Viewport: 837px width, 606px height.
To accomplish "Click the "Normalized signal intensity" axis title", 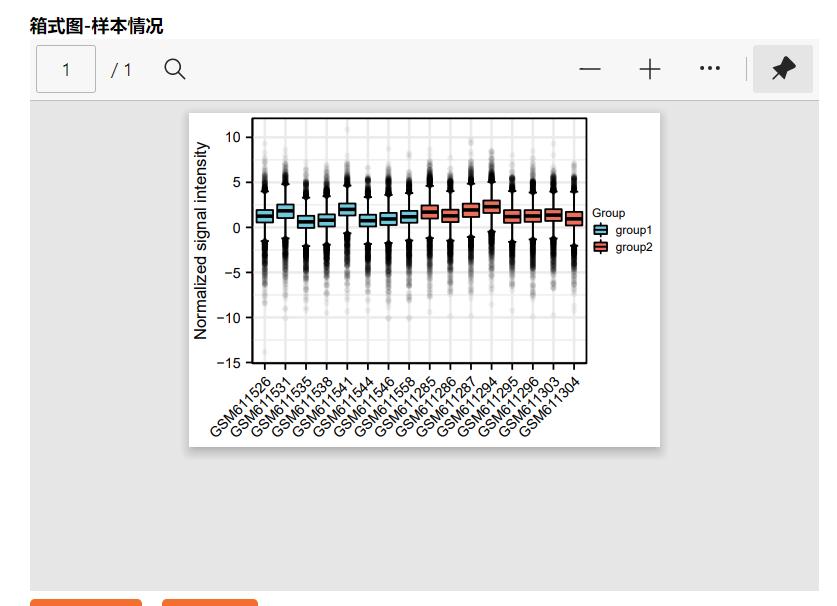I will click(x=202, y=240).
